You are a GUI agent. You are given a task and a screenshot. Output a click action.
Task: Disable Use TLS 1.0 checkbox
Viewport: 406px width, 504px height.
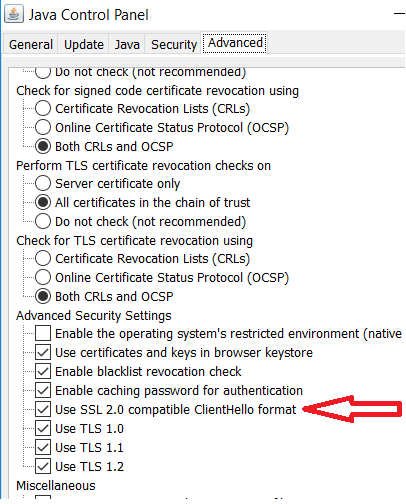click(43, 428)
